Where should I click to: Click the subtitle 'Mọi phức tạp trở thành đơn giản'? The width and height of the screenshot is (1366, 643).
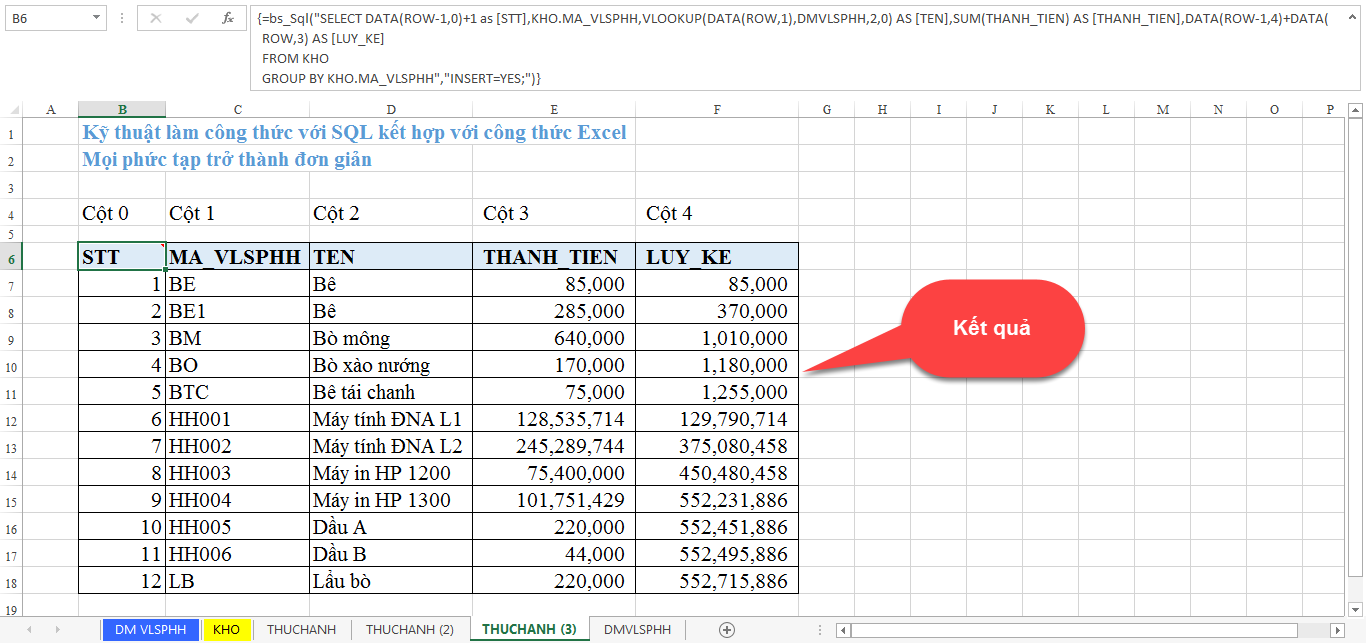pyautogui.click(x=227, y=159)
